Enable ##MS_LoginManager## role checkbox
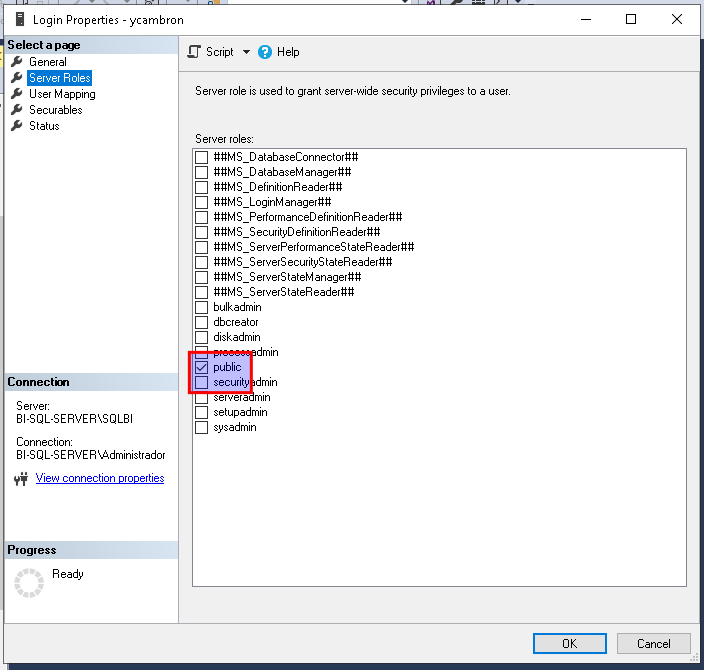This screenshot has width=704, height=670. pos(202,202)
